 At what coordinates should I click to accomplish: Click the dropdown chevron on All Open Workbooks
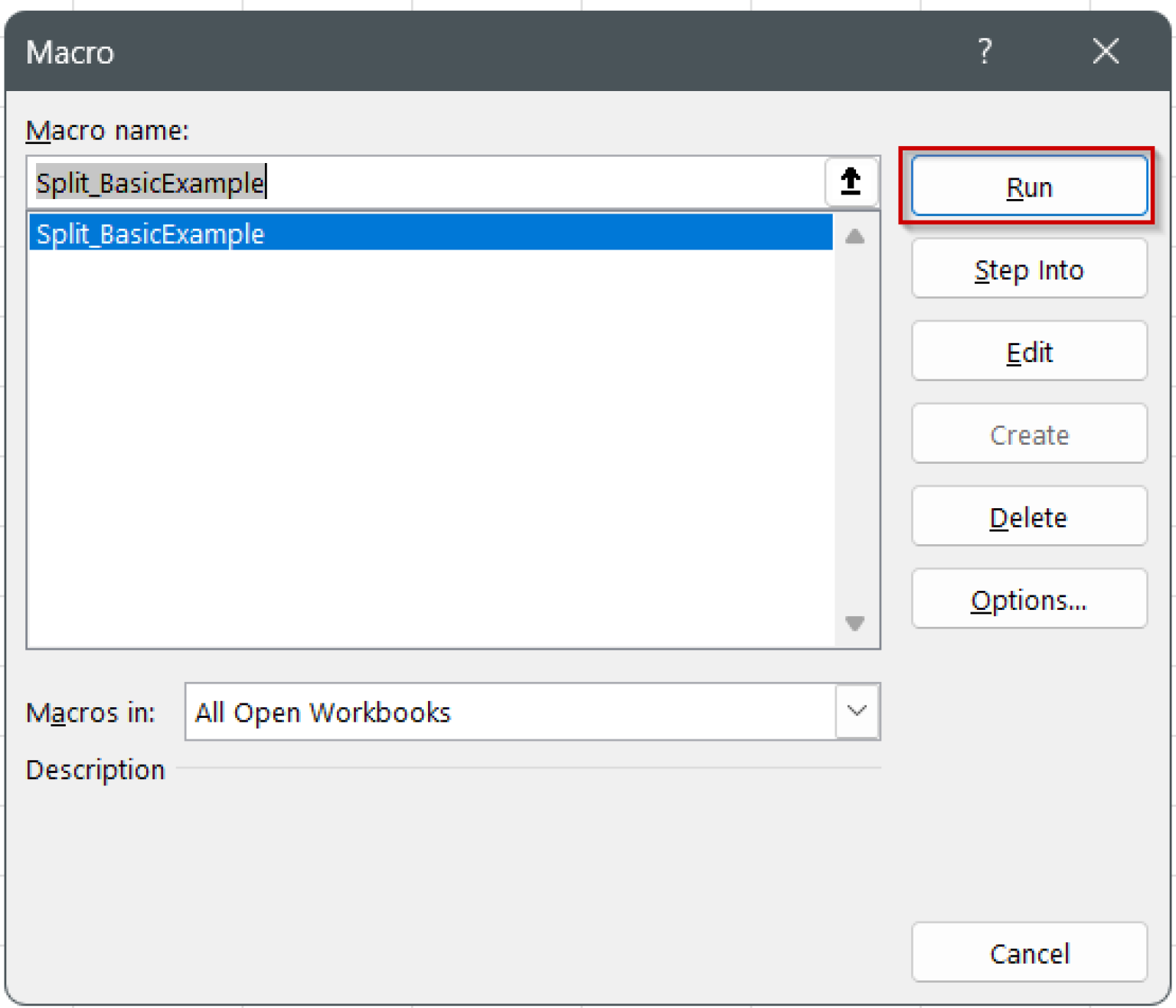tap(856, 712)
